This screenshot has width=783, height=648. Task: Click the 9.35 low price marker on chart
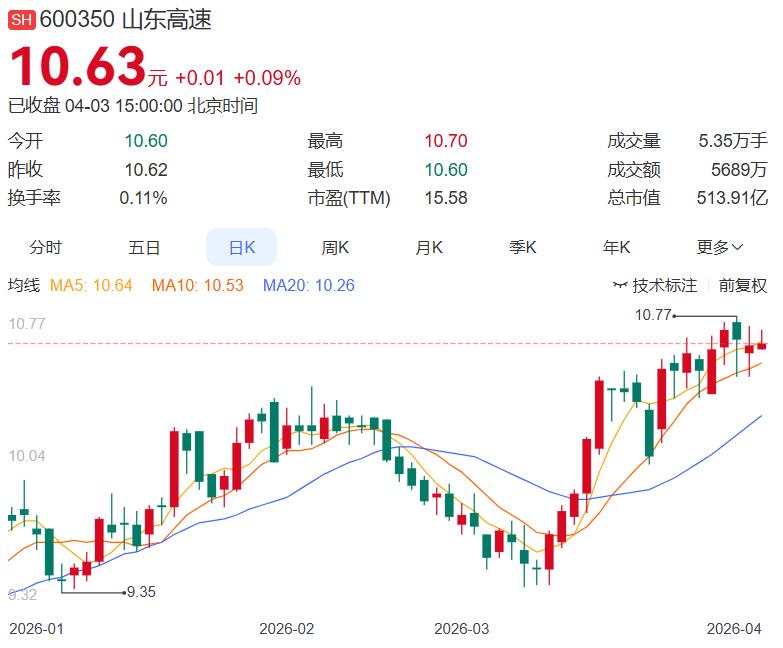[141, 592]
